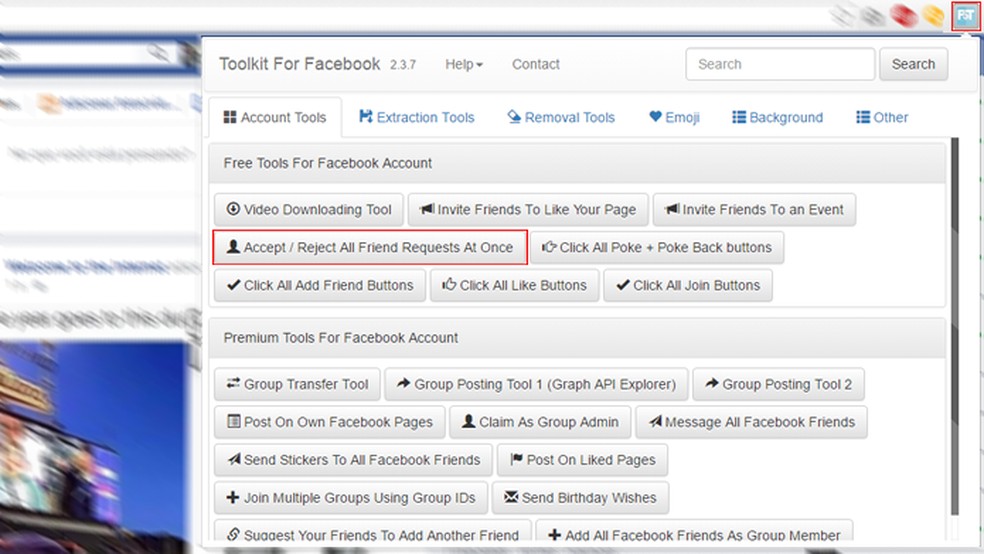The width and height of the screenshot is (984, 554).
Task: Open the Background tab
Action: [x=778, y=117]
